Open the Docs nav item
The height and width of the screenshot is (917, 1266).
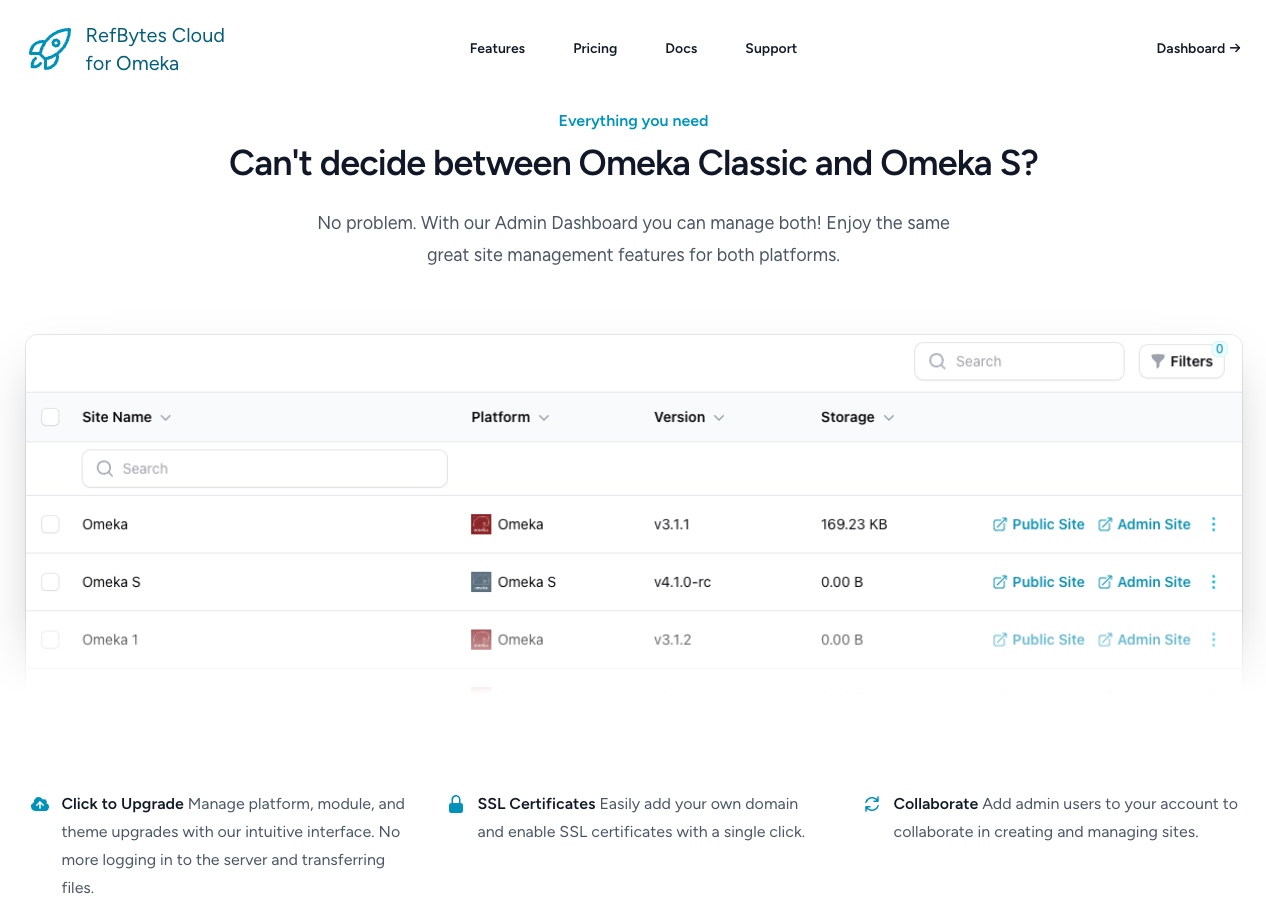click(x=681, y=48)
